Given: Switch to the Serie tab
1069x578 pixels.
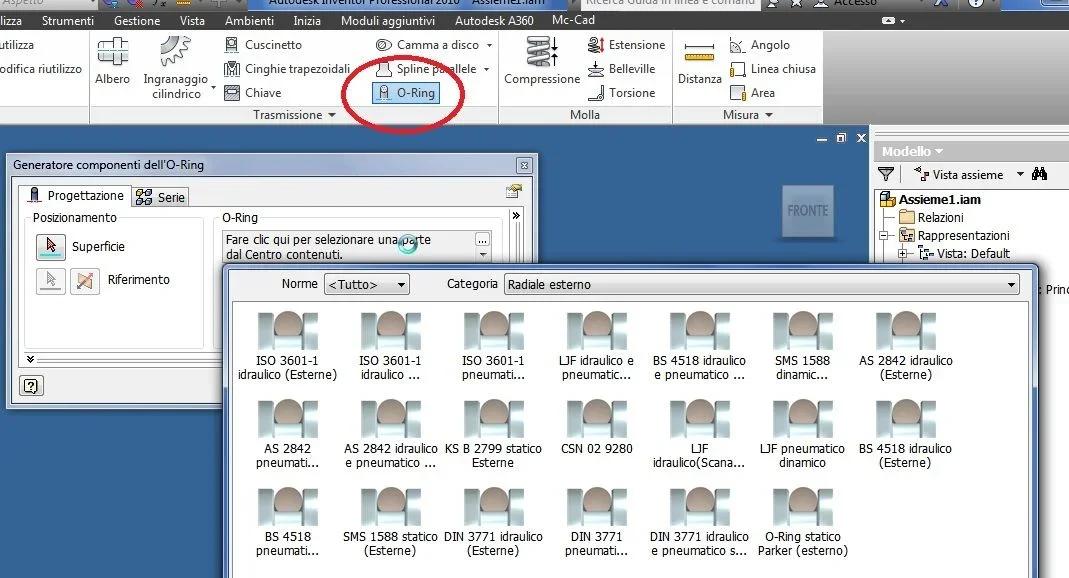Looking at the screenshot, I should coord(160,198).
